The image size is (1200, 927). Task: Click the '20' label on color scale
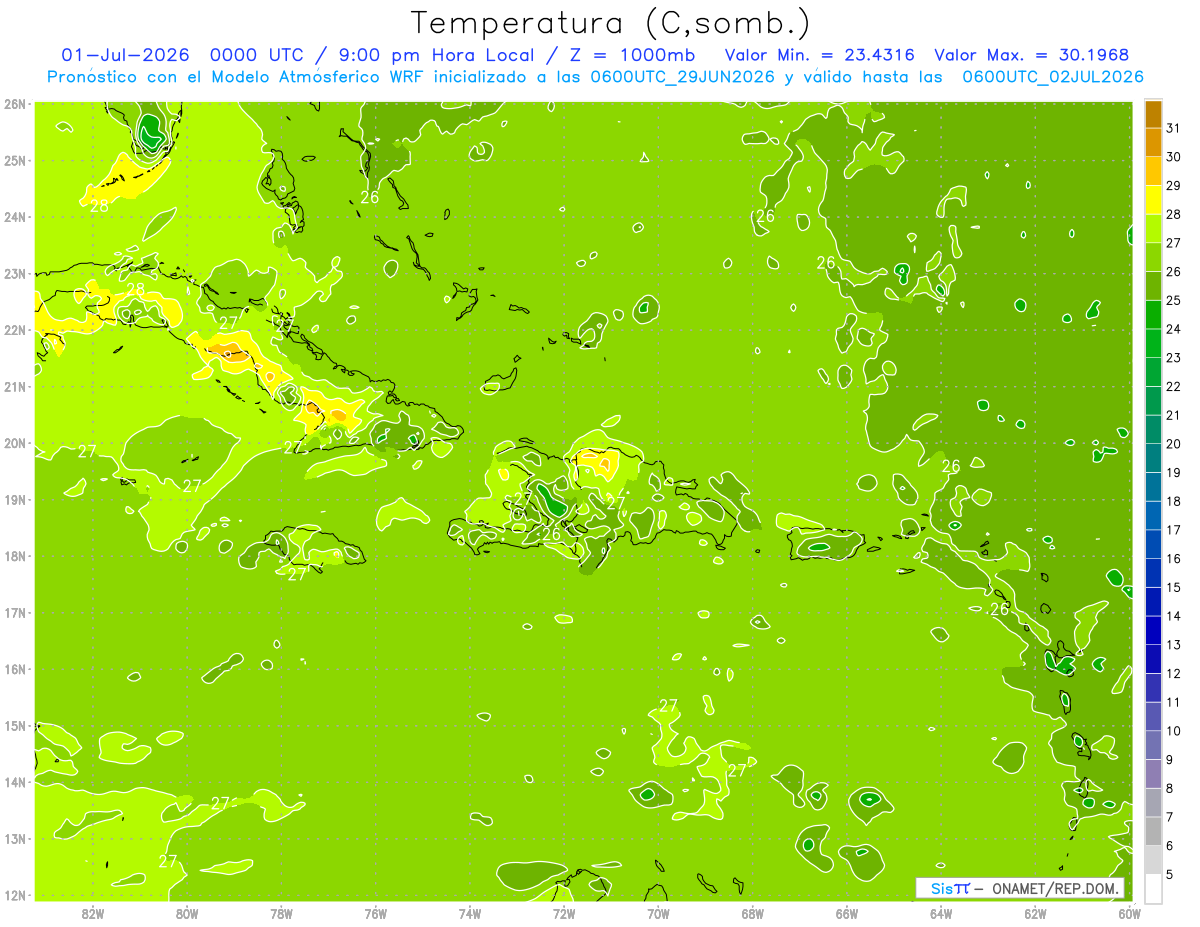pos(1174,444)
